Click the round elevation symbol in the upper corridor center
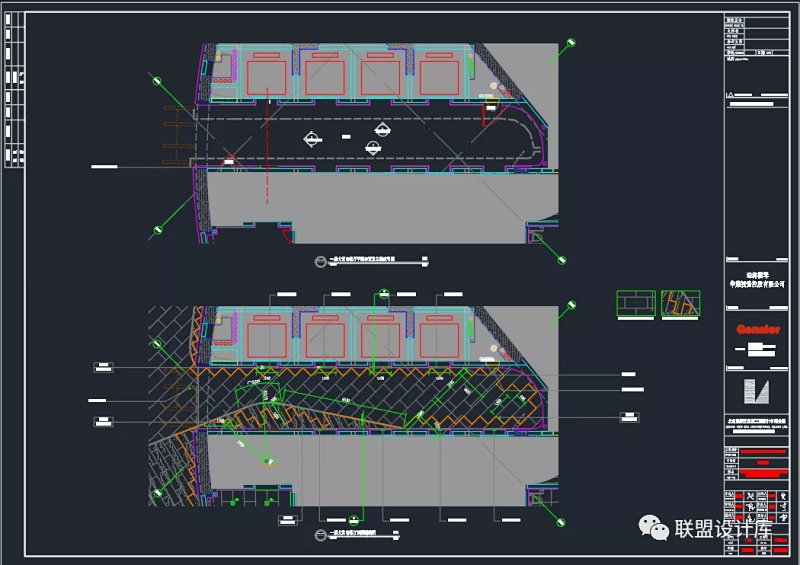 tap(374, 147)
